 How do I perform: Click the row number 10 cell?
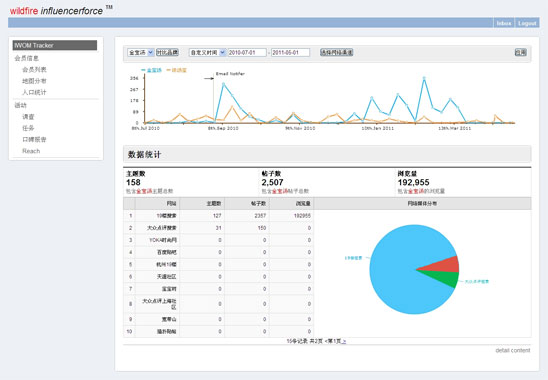[129, 331]
